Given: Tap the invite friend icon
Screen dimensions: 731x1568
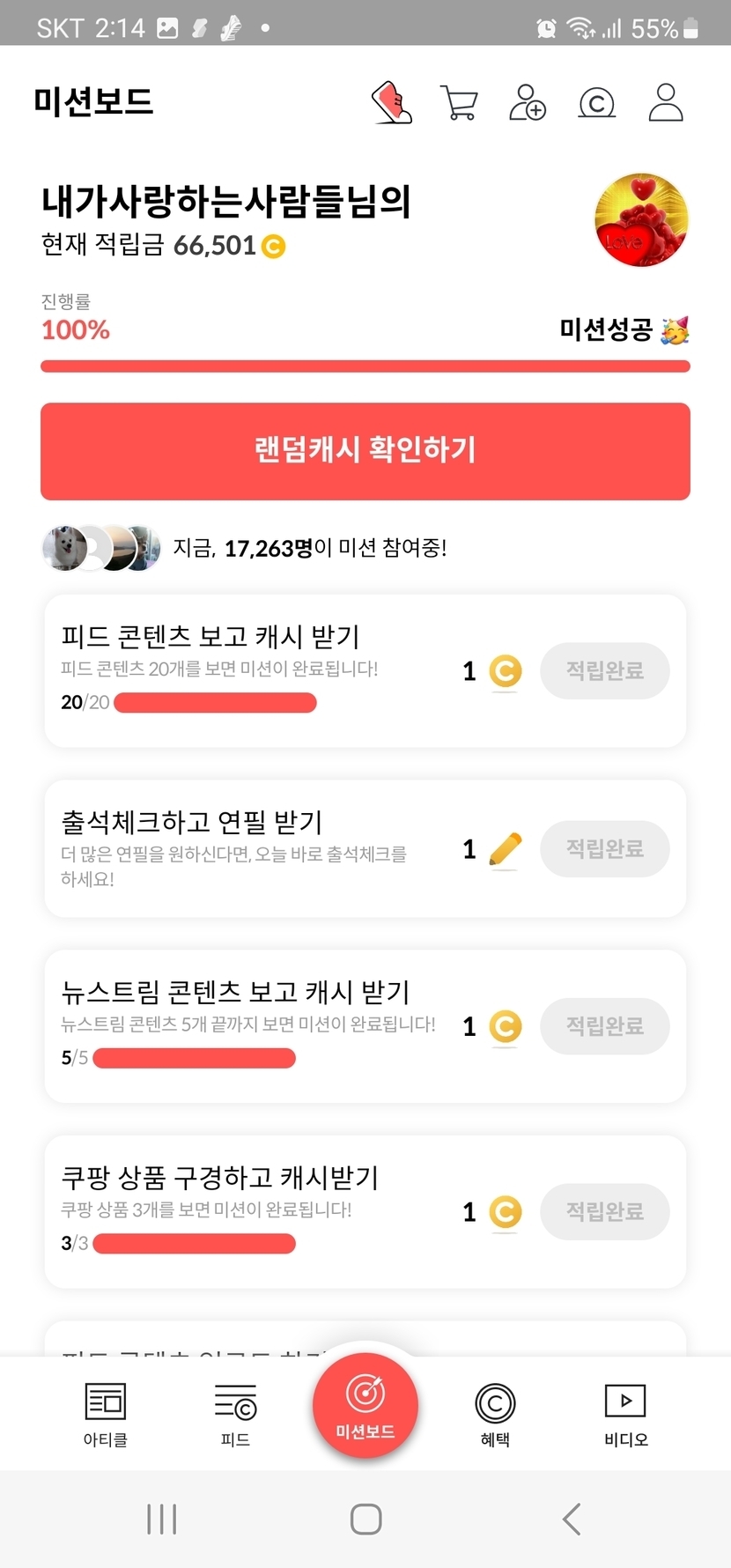Looking at the screenshot, I should point(528,103).
